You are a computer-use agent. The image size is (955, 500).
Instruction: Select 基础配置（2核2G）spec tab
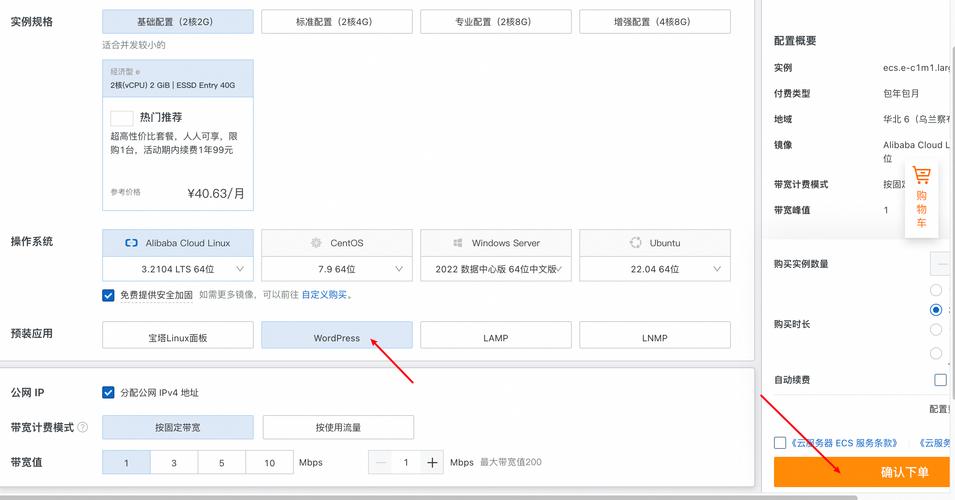tap(178, 22)
